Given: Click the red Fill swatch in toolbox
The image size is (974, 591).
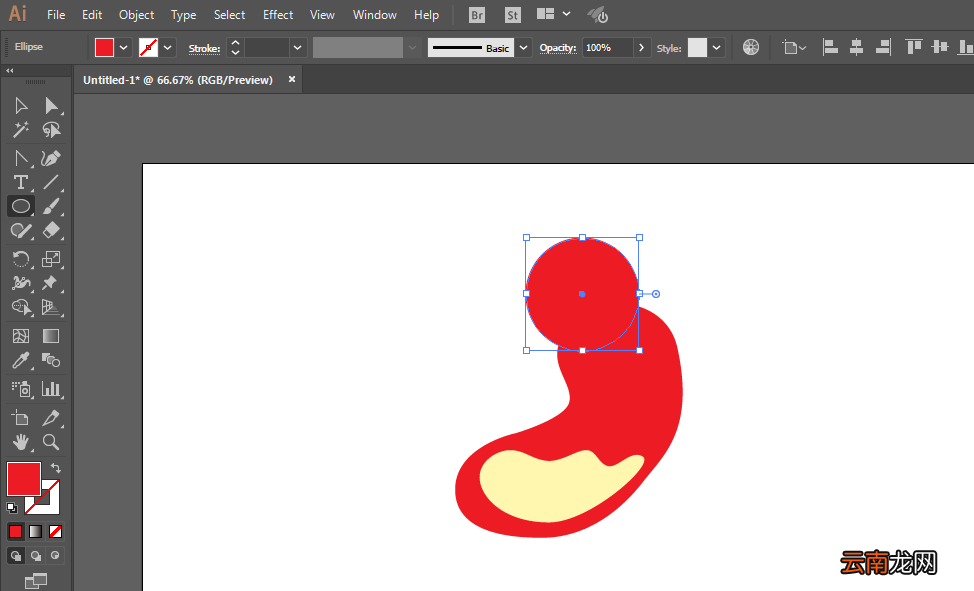Looking at the screenshot, I should coord(24,479).
